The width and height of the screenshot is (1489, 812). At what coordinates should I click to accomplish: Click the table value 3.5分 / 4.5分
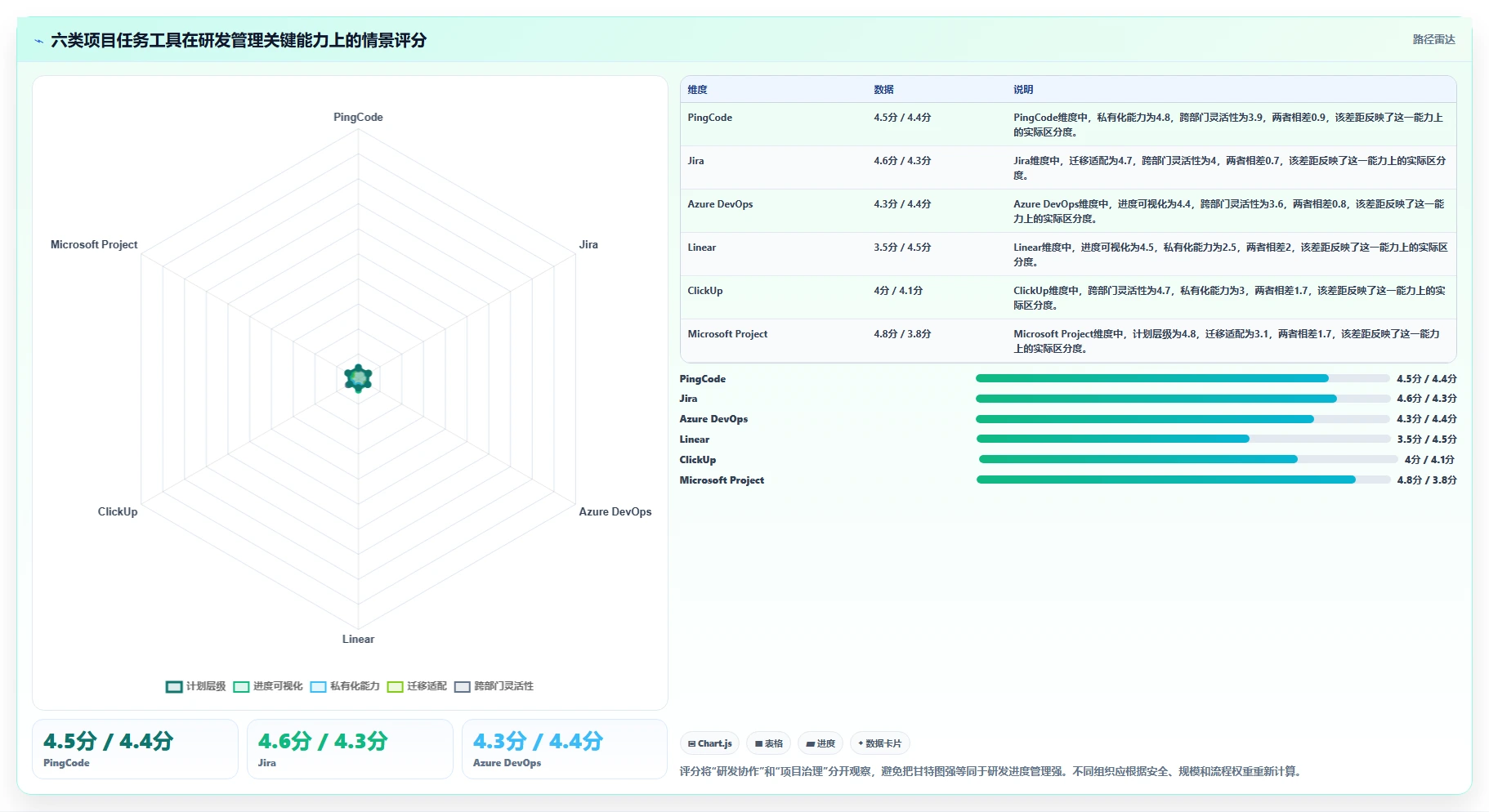[902, 248]
